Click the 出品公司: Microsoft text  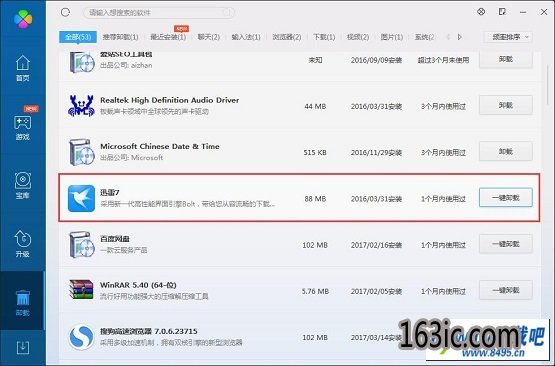tap(131, 158)
